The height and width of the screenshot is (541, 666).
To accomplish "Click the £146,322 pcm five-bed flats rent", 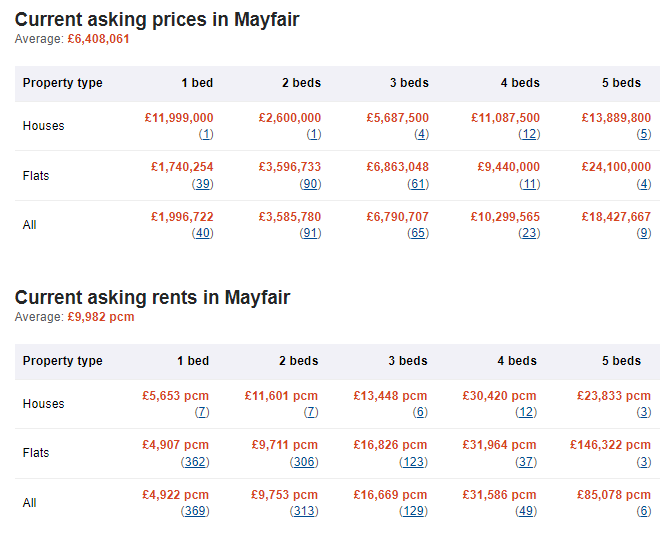I will coord(610,445).
